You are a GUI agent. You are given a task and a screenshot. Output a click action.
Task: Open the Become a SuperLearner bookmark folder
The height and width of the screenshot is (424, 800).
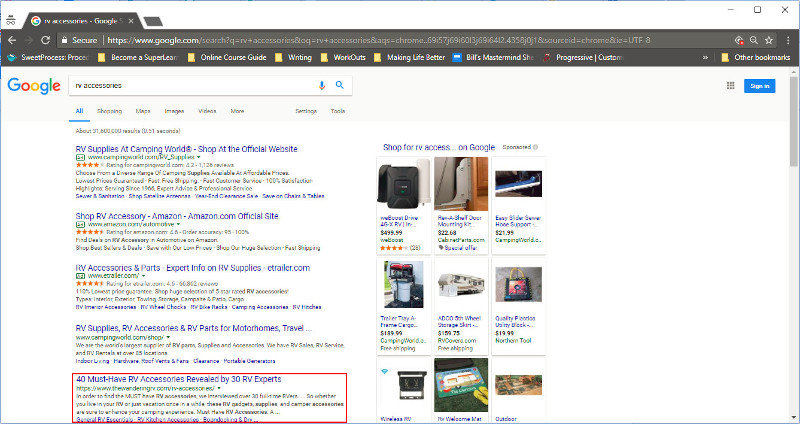(138, 58)
